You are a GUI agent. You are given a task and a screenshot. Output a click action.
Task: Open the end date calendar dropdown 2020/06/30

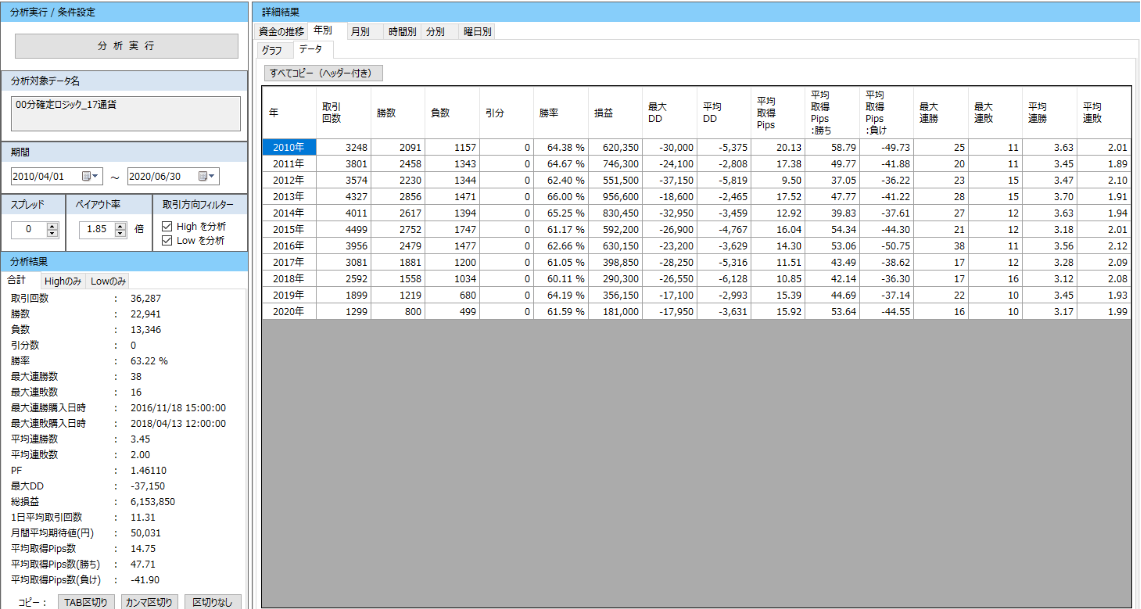coord(207,177)
